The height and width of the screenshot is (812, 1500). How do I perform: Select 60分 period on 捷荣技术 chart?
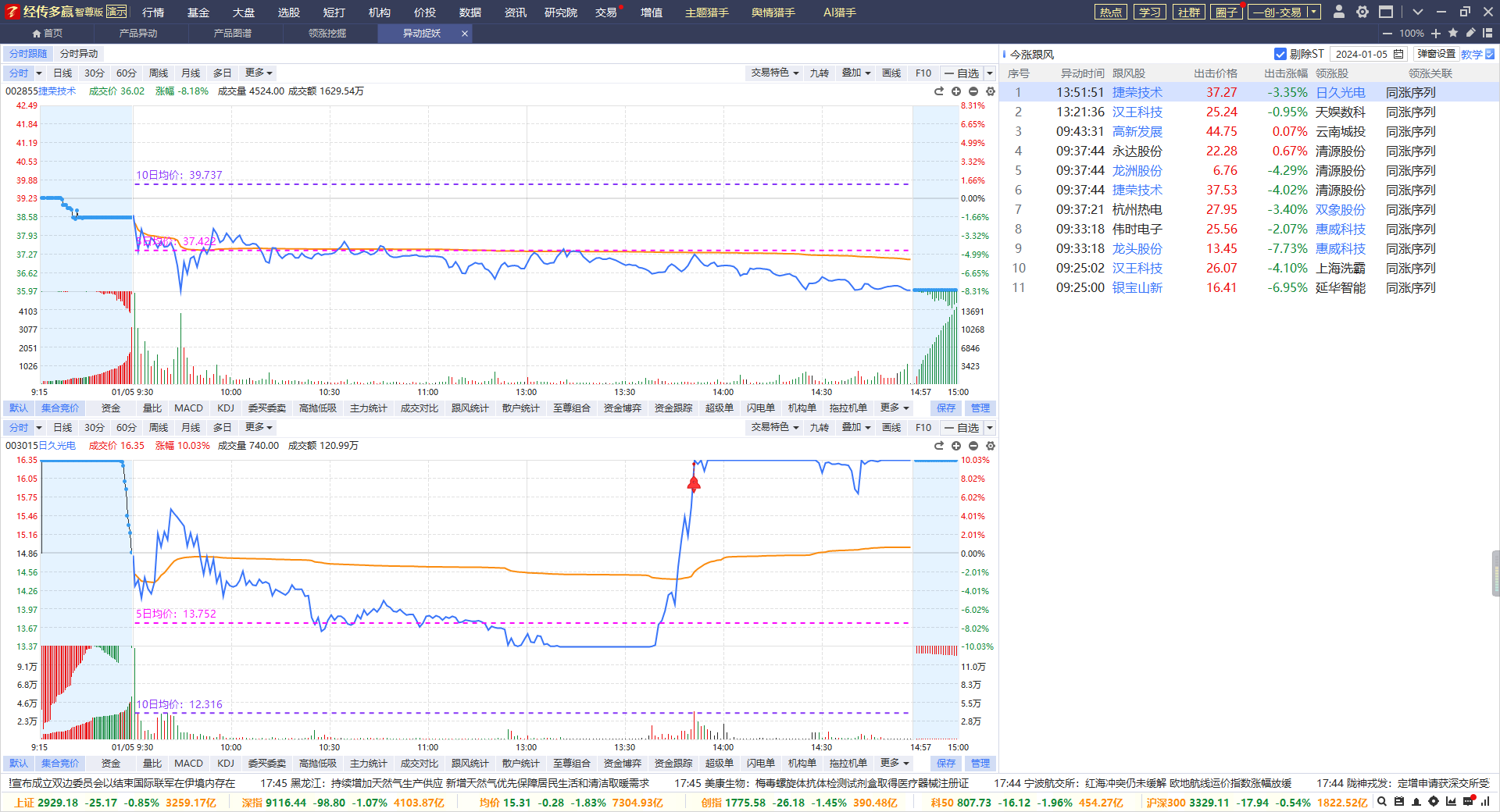127,73
